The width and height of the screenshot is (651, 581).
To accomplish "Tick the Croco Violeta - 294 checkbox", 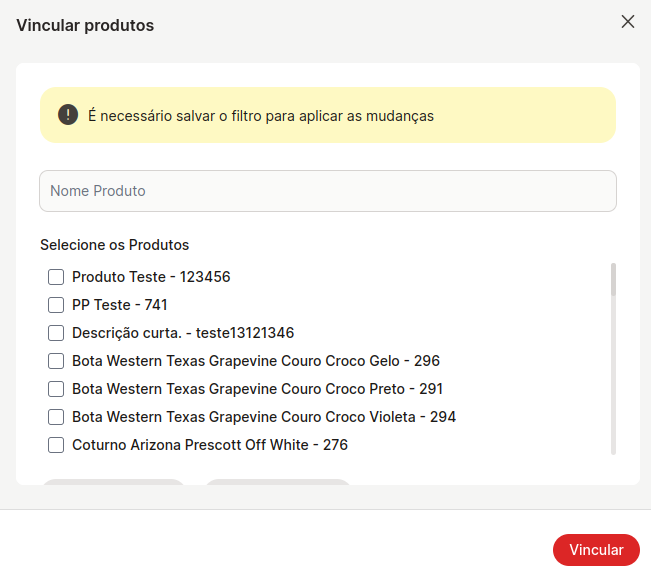I will tap(56, 417).
